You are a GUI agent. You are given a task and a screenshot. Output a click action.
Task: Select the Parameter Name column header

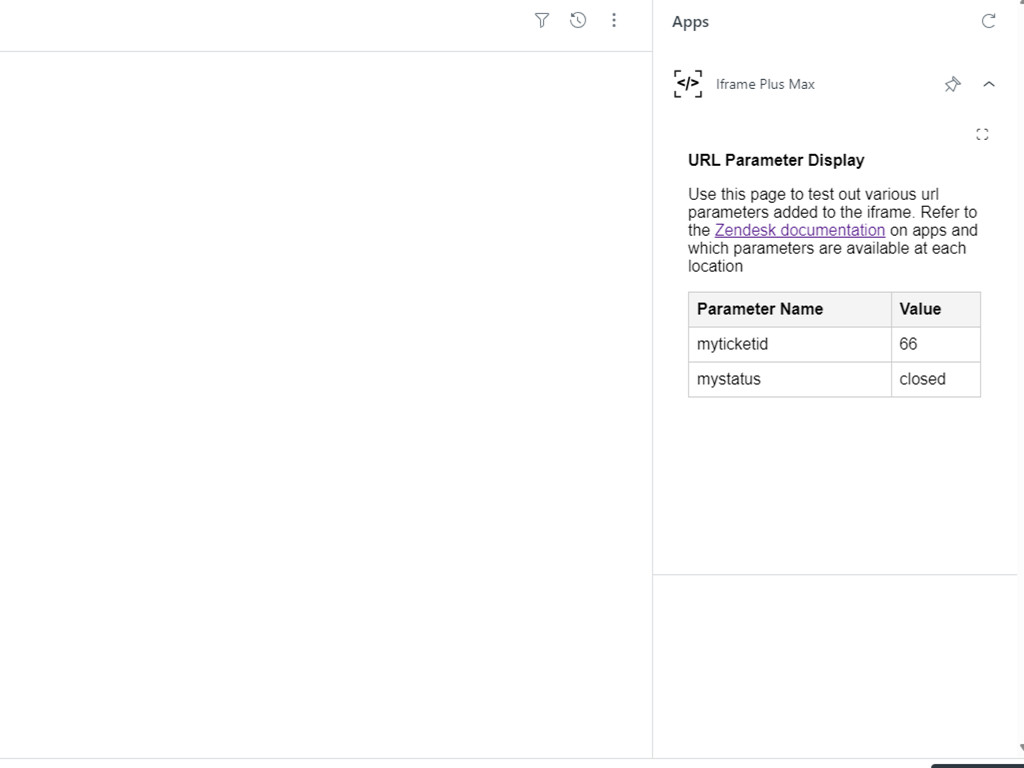tap(760, 309)
